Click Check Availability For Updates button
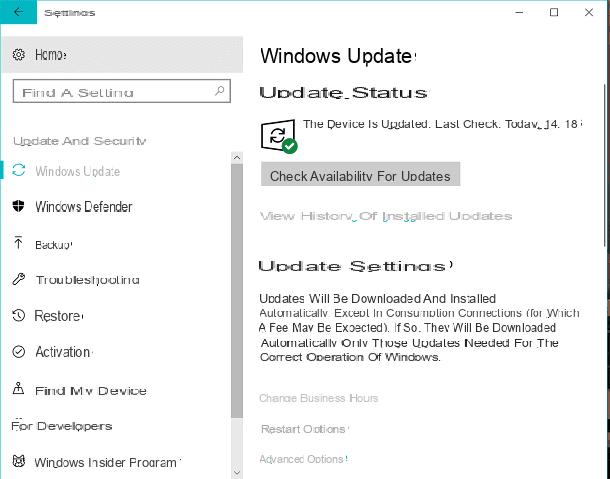 click(x=360, y=175)
